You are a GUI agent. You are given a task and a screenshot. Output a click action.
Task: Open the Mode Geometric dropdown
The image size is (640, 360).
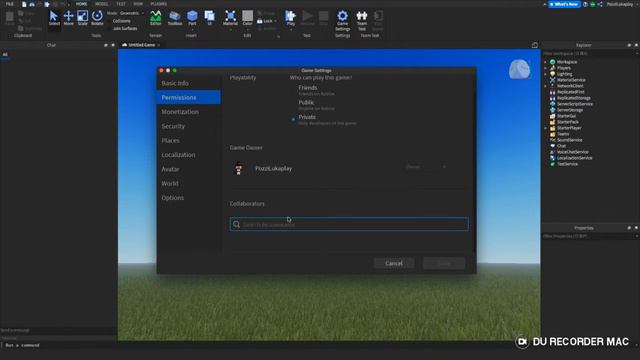coord(131,13)
